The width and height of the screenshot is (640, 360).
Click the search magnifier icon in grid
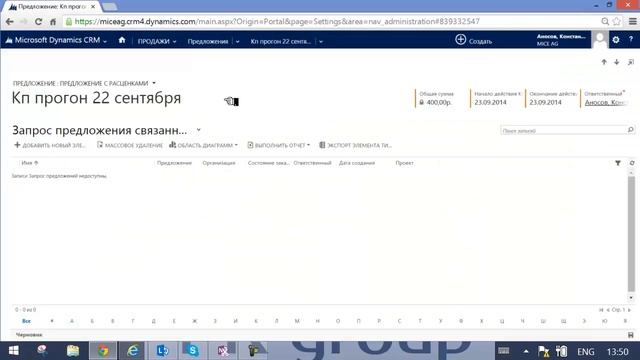pyautogui.click(x=631, y=130)
